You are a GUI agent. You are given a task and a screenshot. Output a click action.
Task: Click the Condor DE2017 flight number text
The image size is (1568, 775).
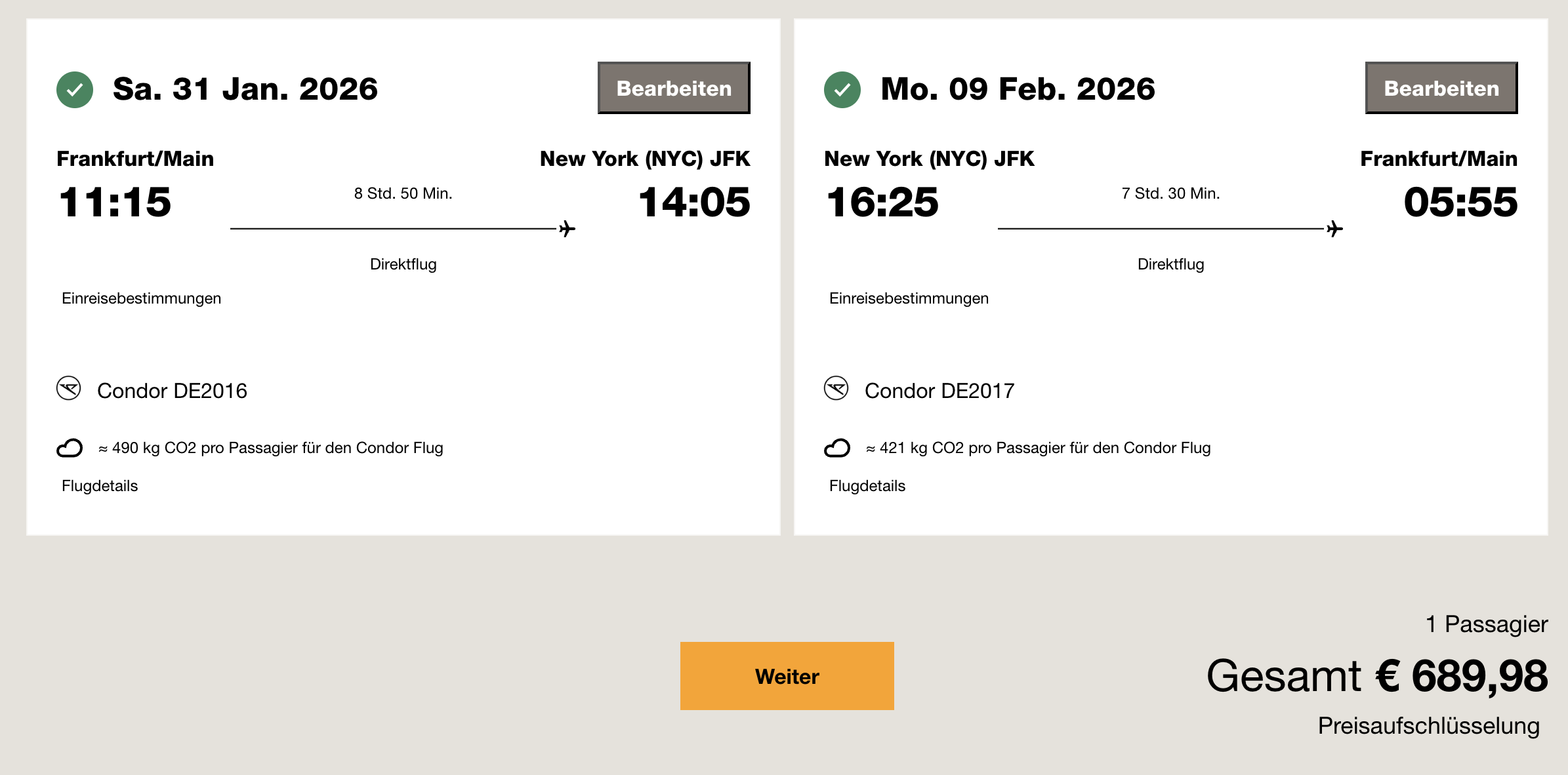pos(939,391)
